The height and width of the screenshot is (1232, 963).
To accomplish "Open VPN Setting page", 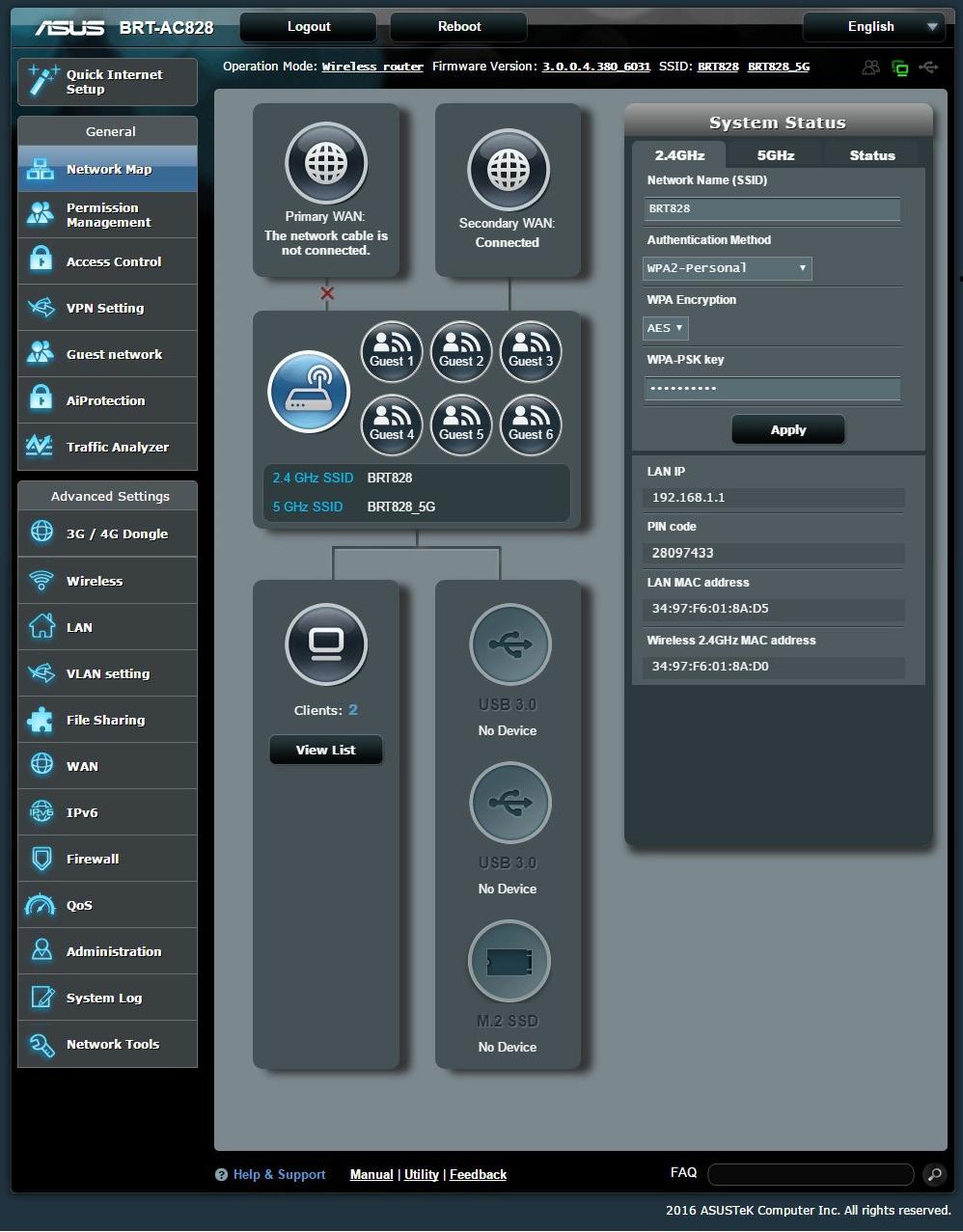I will coord(107,308).
